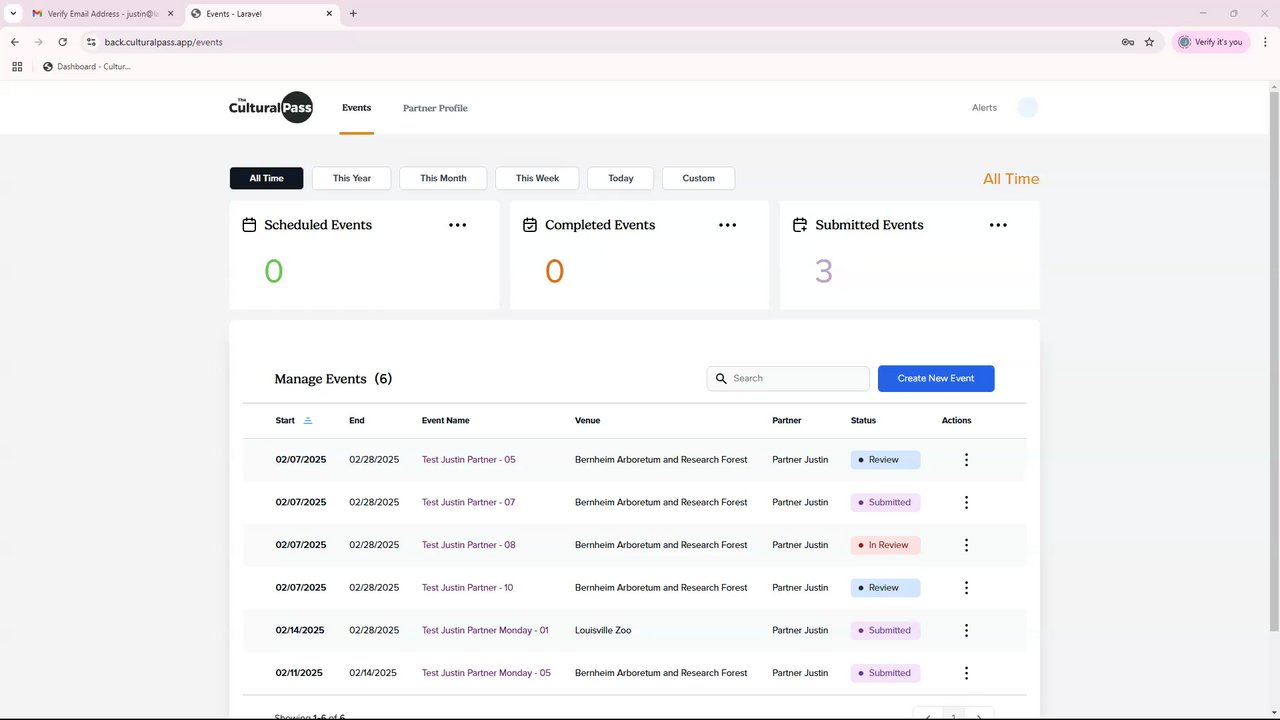Filter events by This Year
1280x720 pixels.
tap(352, 178)
